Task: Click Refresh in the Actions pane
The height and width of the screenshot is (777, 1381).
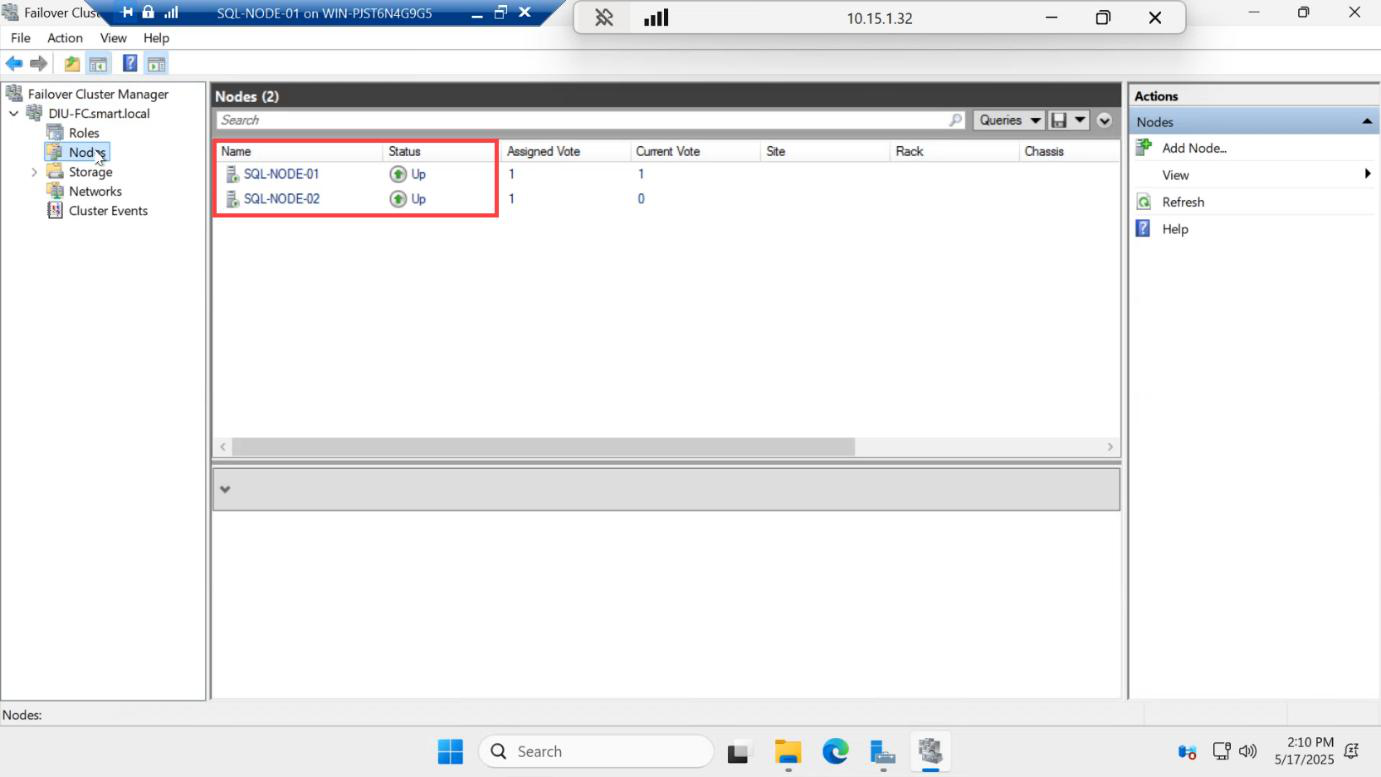Action: 1183,202
